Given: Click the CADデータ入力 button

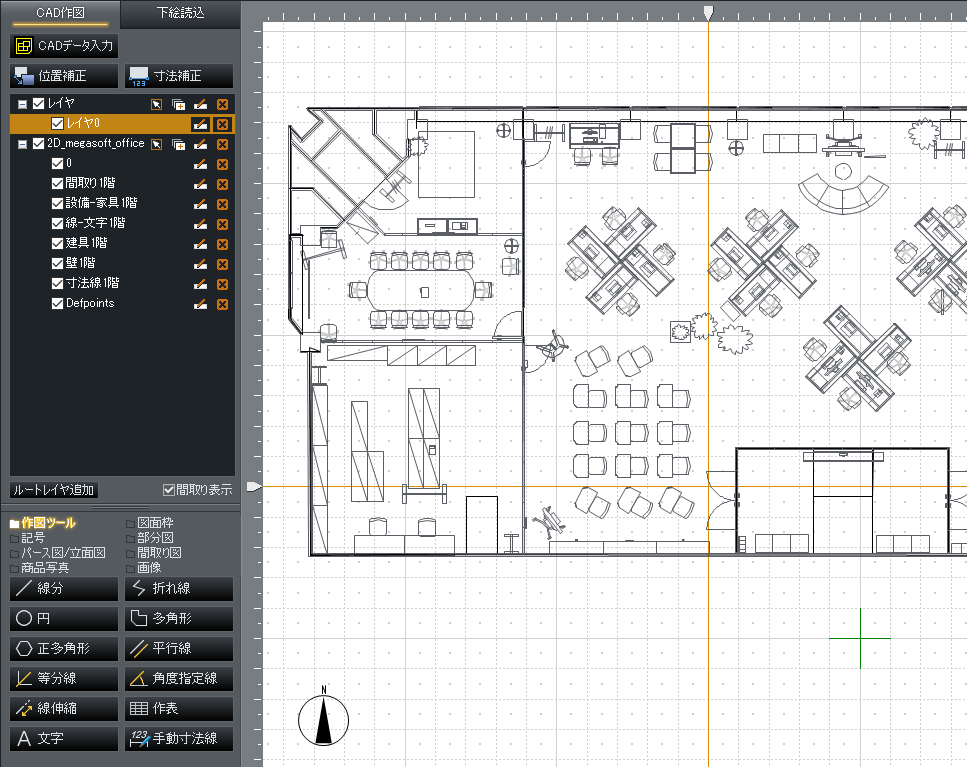Looking at the screenshot, I should click(64, 46).
